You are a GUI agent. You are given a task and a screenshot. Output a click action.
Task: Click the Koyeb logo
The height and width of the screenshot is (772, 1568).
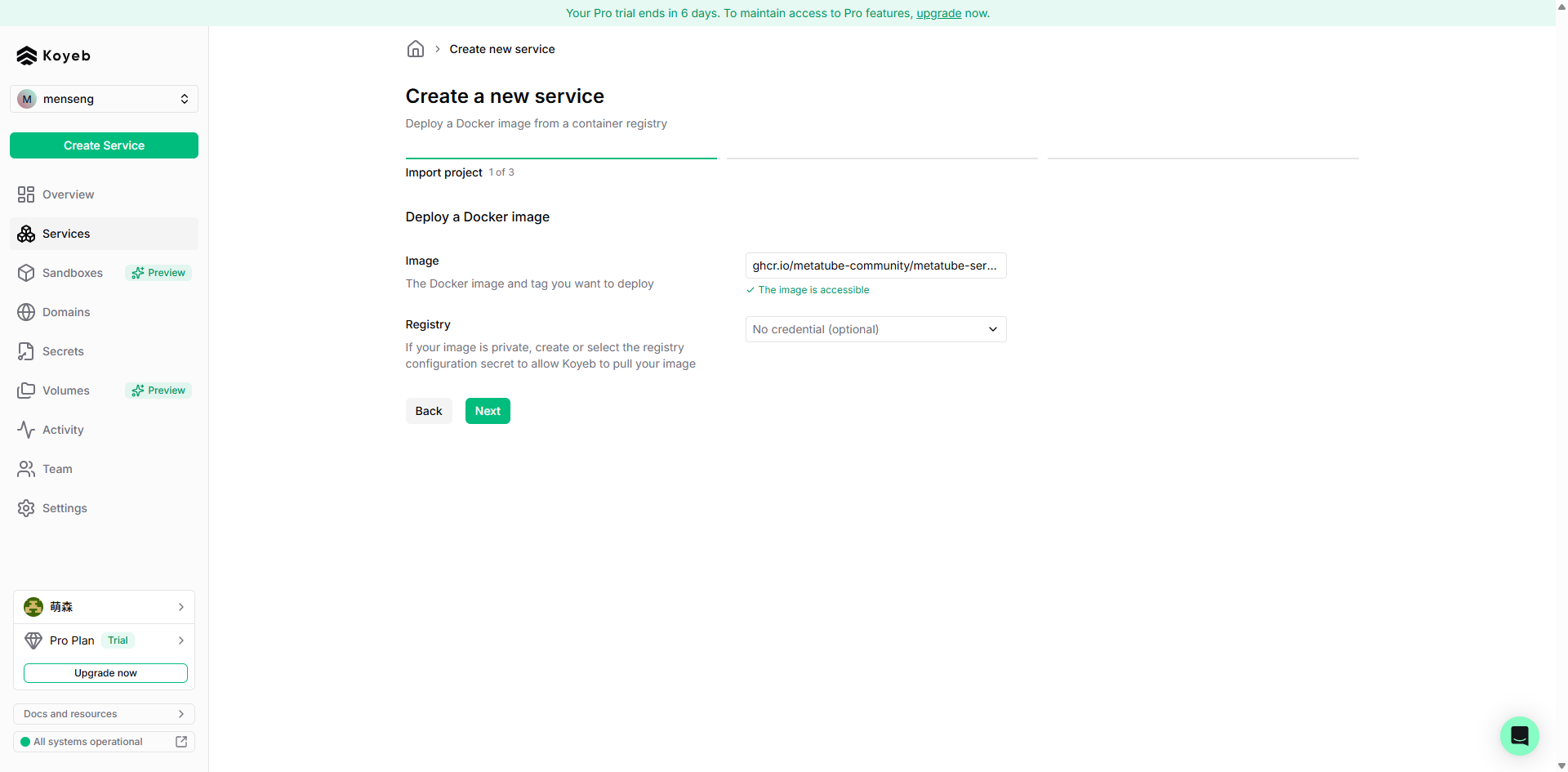(x=52, y=56)
